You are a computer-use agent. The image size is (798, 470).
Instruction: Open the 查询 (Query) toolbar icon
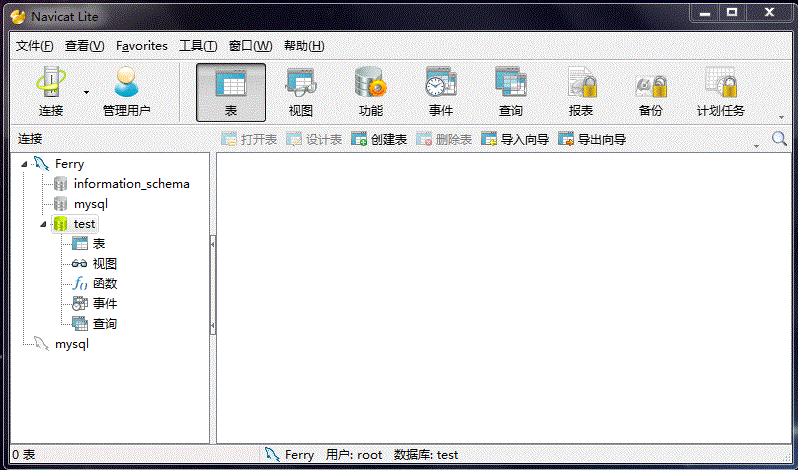(x=510, y=91)
